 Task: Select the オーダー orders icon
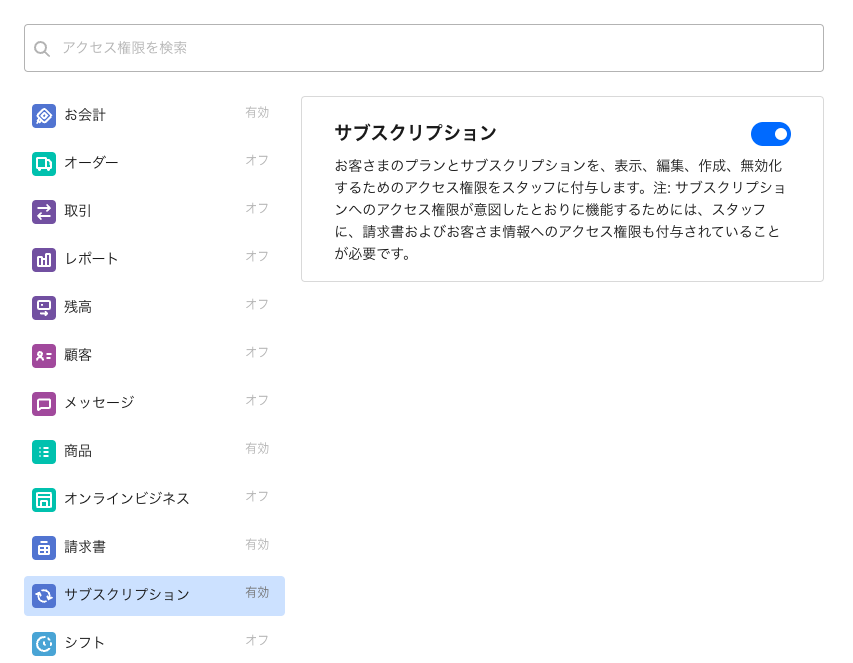tap(44, 164)
